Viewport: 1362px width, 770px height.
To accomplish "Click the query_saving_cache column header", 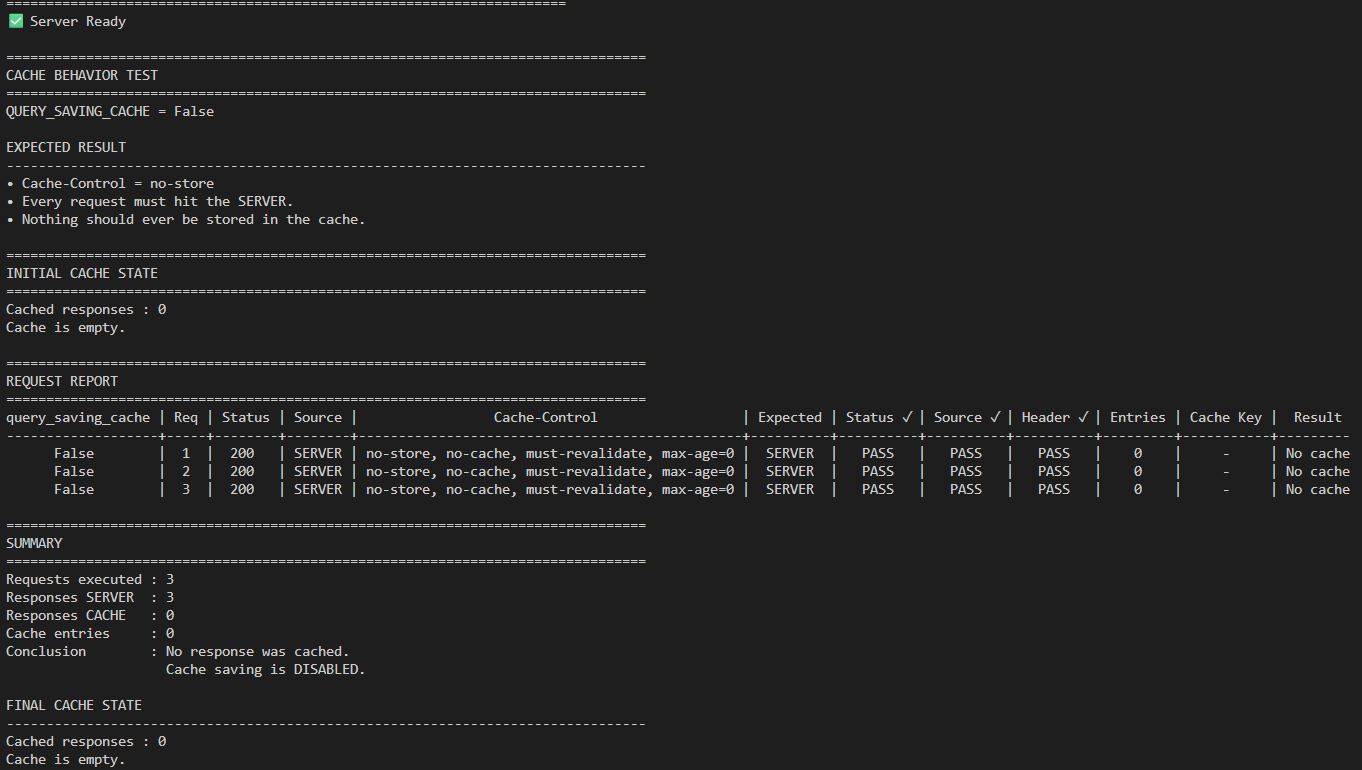I will point(78,417).
